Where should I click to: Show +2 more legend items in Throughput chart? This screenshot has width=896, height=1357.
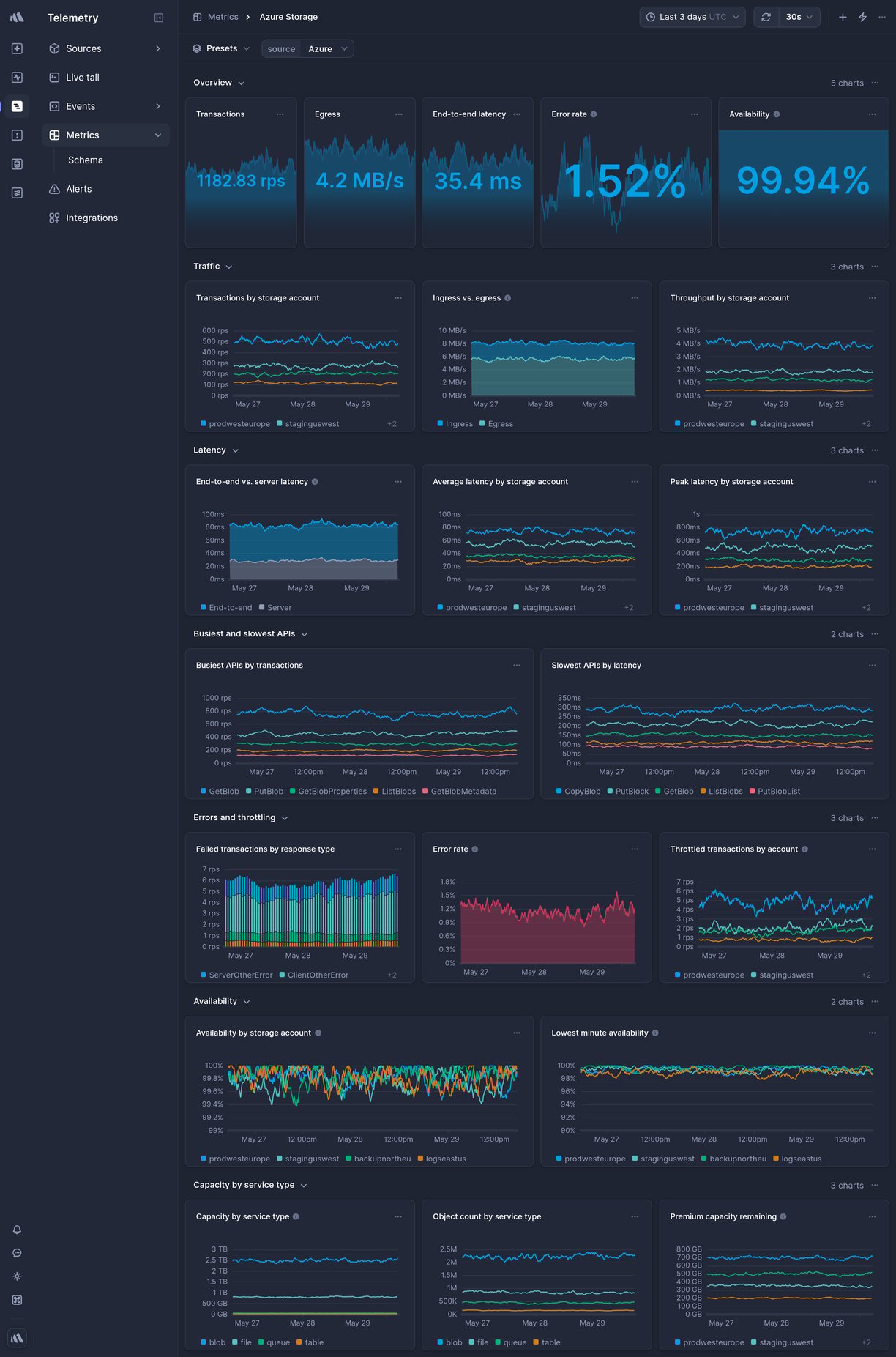[x=866, y=424]
